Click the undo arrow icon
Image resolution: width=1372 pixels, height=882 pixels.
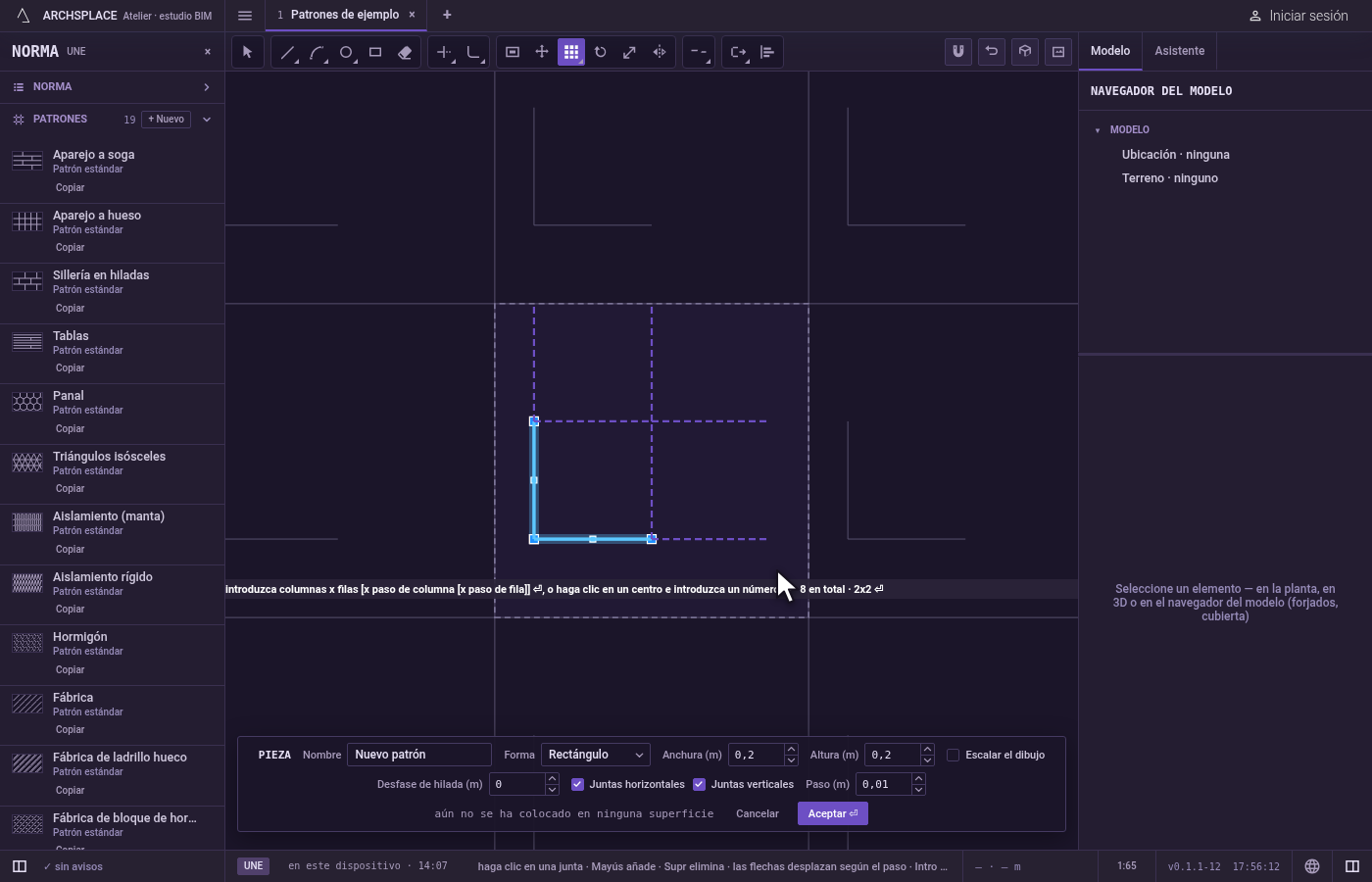(x=992, y=52)
